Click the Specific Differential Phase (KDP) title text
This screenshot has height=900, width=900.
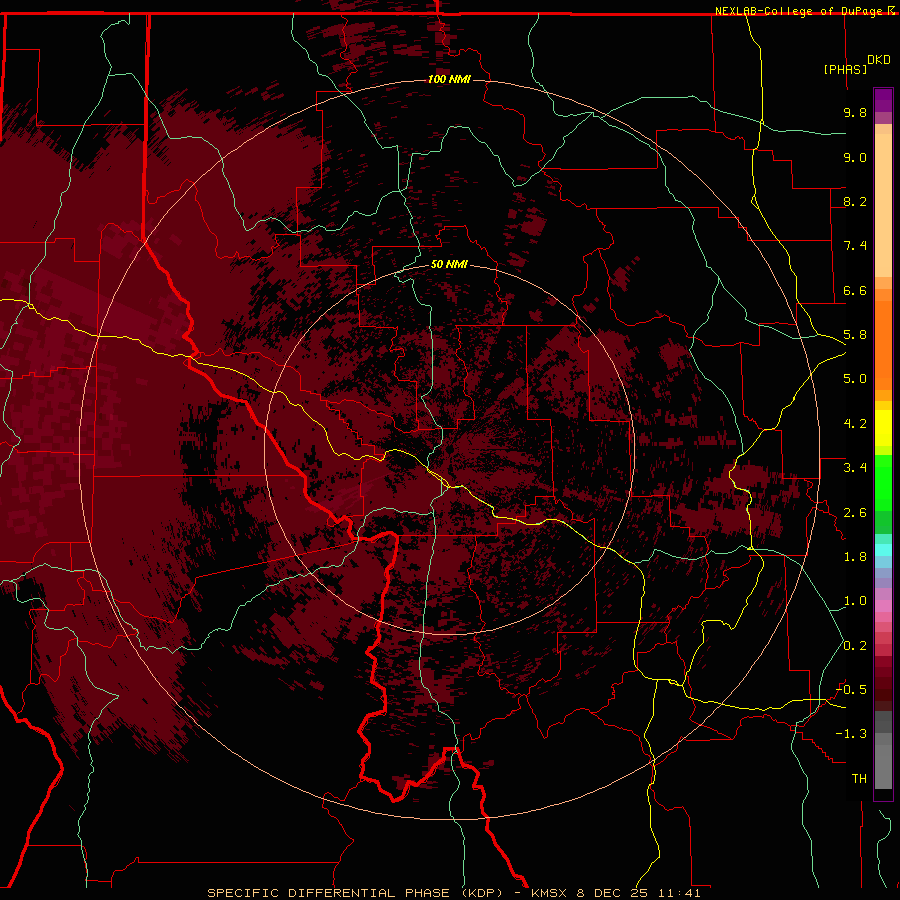pyautogui.click(x=355, y=893)
